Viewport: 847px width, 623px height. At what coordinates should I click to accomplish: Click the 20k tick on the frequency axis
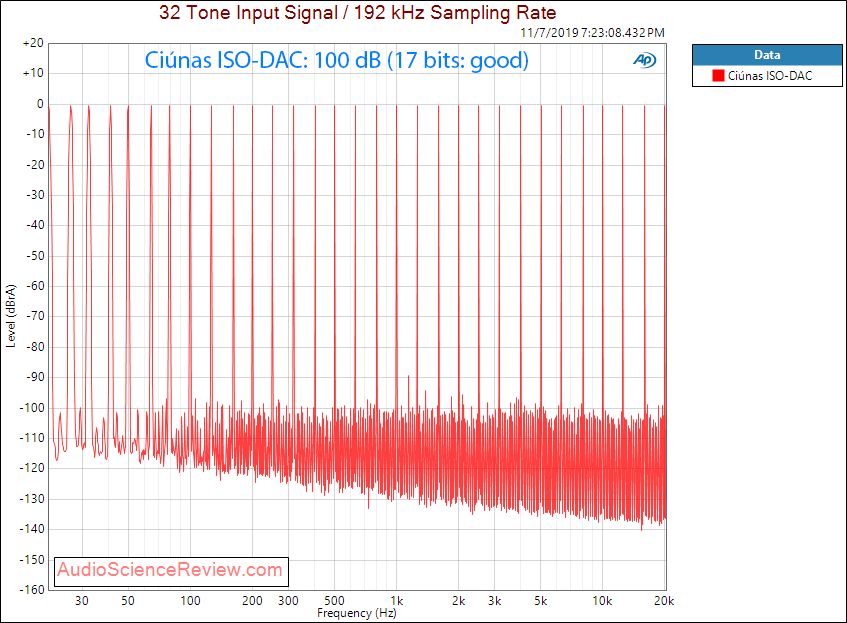point(664,601)
